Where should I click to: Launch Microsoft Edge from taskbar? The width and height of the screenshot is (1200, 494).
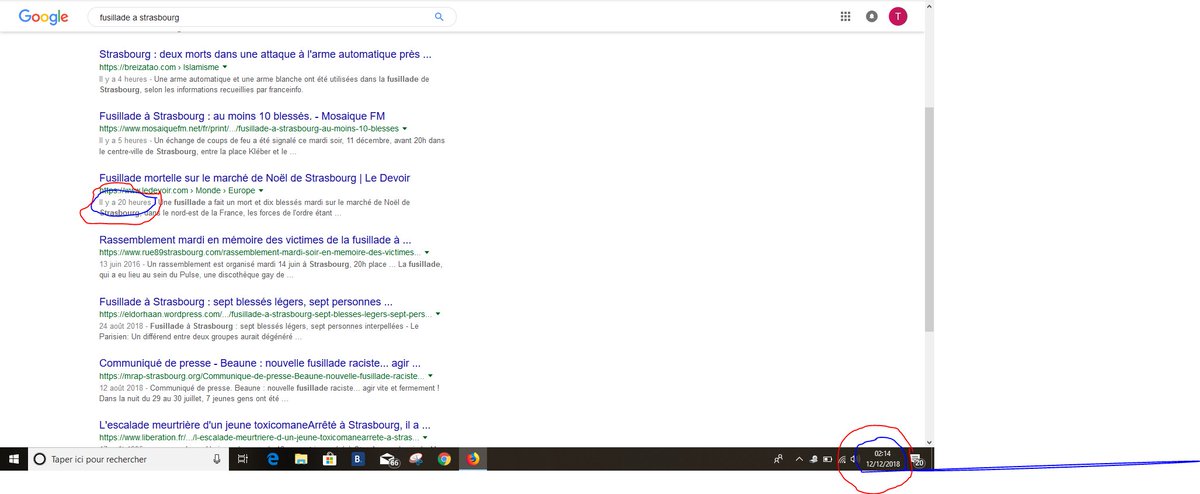click(x=272, y=460)
